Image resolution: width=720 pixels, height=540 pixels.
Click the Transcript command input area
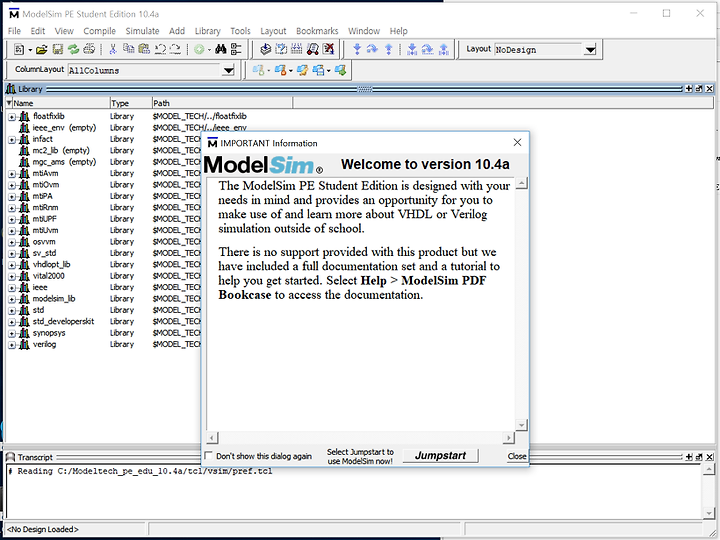354,491
